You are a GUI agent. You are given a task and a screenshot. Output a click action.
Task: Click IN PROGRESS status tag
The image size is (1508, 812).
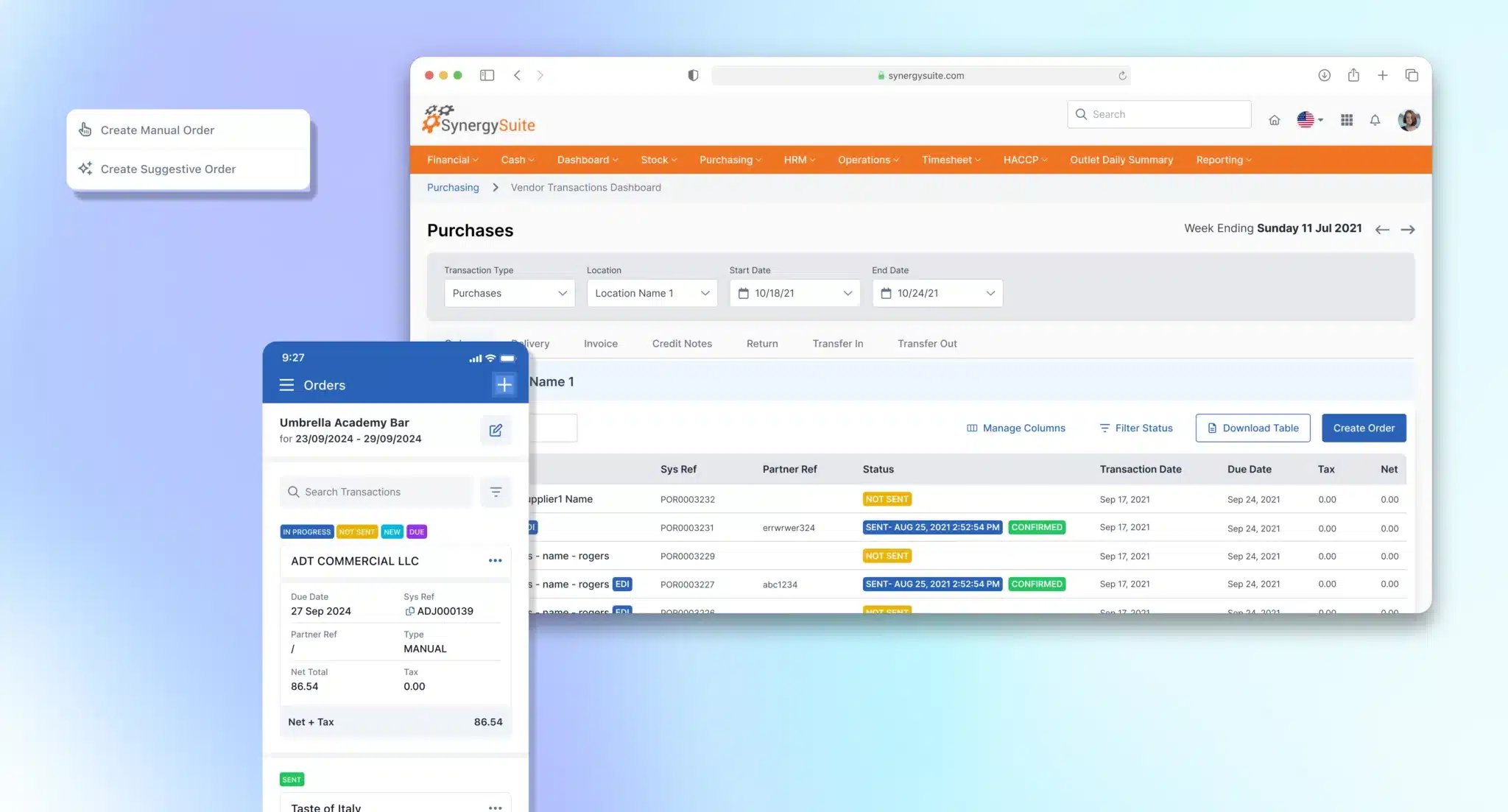pos(307,532)
